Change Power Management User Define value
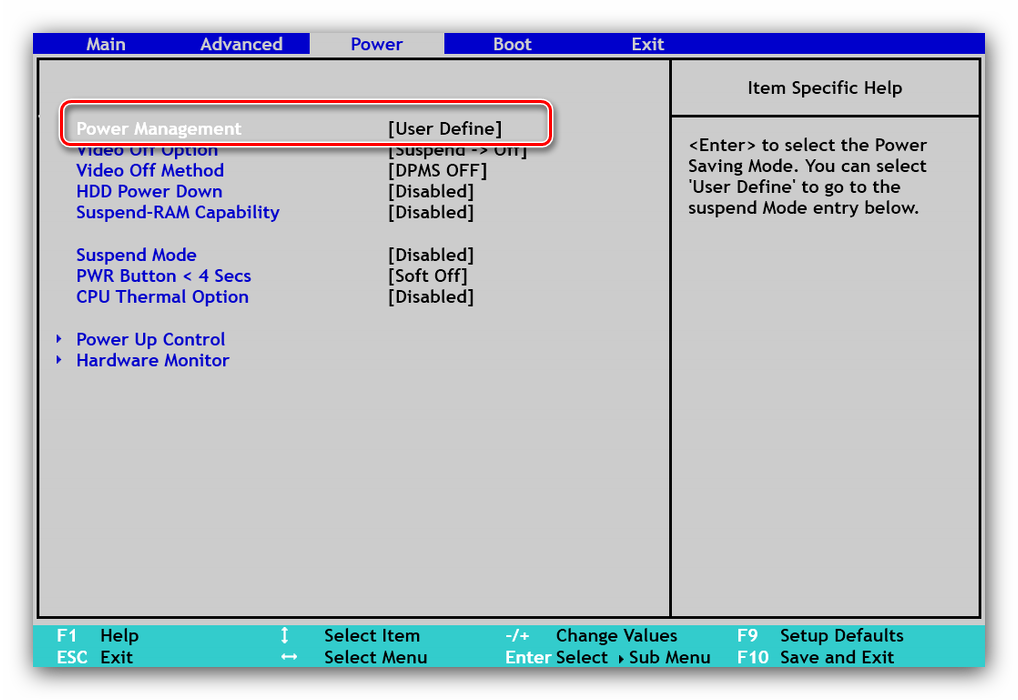This screenshot has width=1018, height=700. [x=445, y=128]
